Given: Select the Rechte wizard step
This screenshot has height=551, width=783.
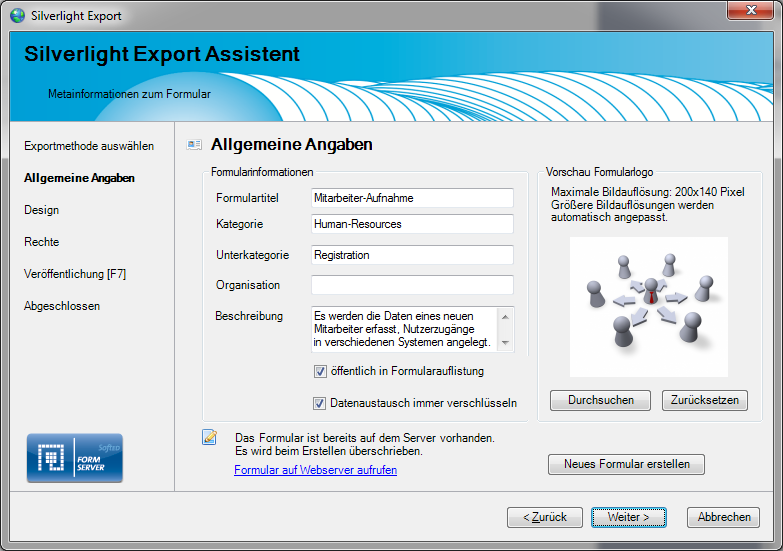Looking at the screenshot, I should (x=42, y=242).
